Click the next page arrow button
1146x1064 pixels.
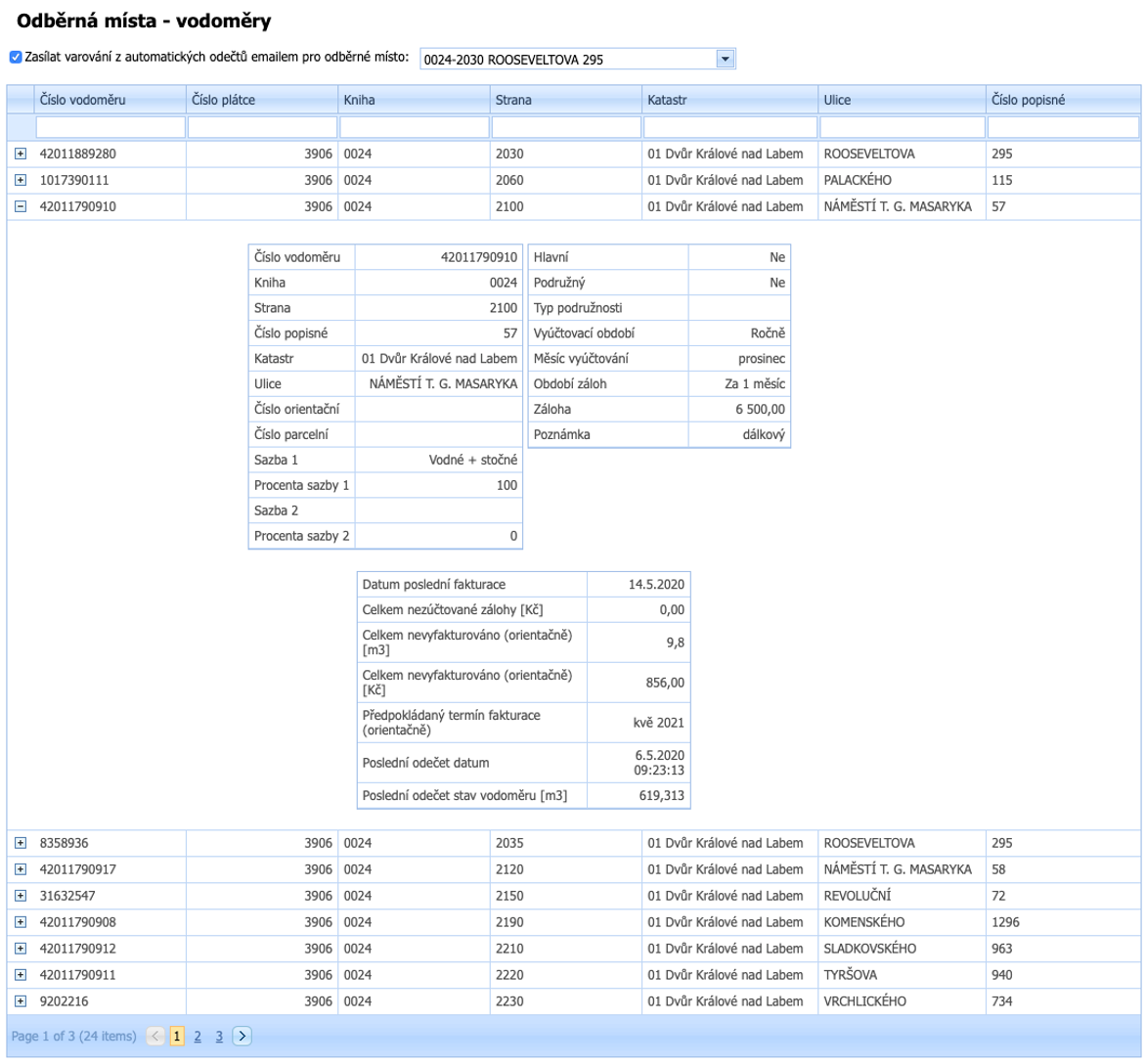click(242, 1037)
